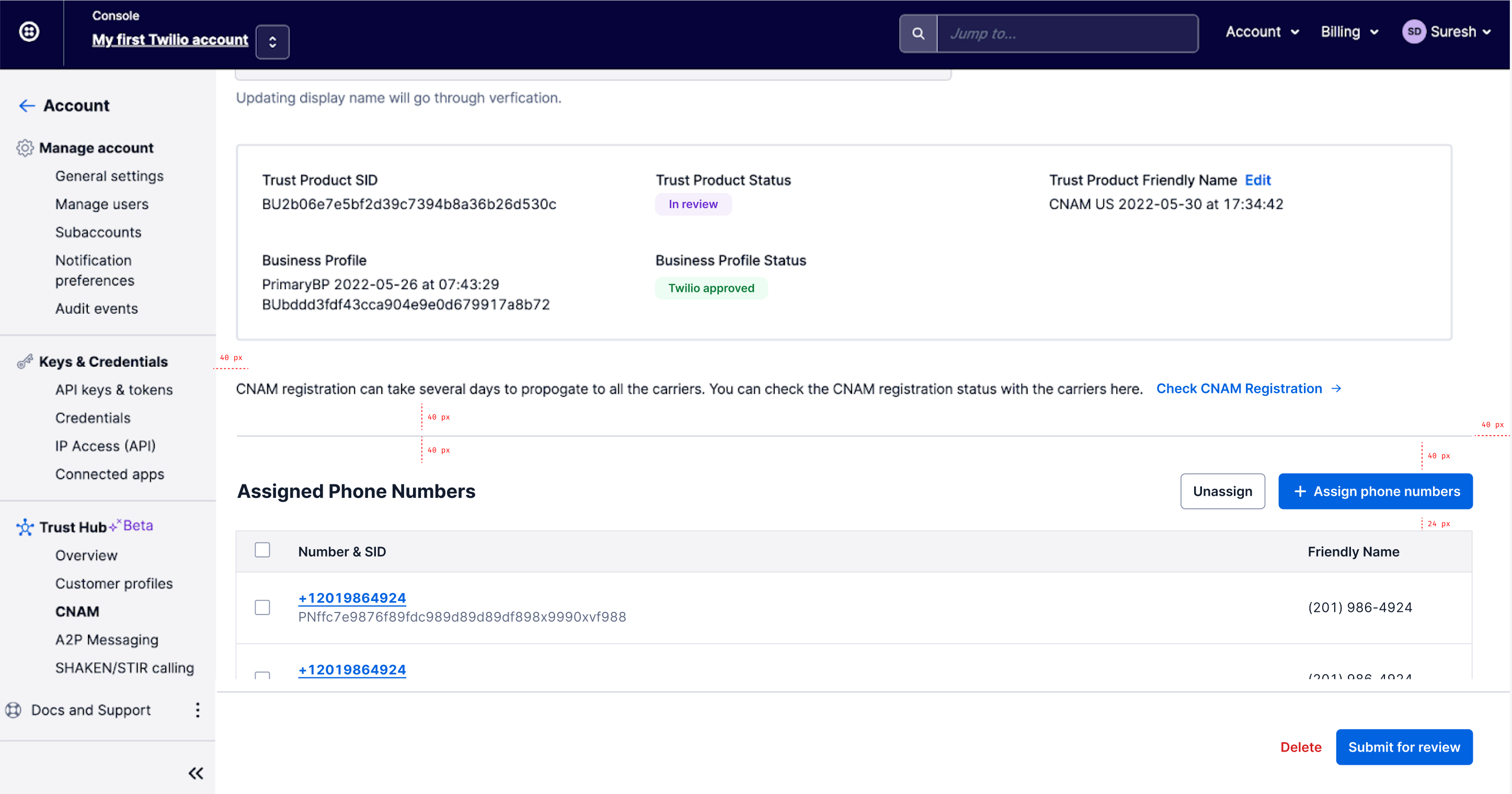Open Docs and Support three-dot menu

(x=197, y=710)
